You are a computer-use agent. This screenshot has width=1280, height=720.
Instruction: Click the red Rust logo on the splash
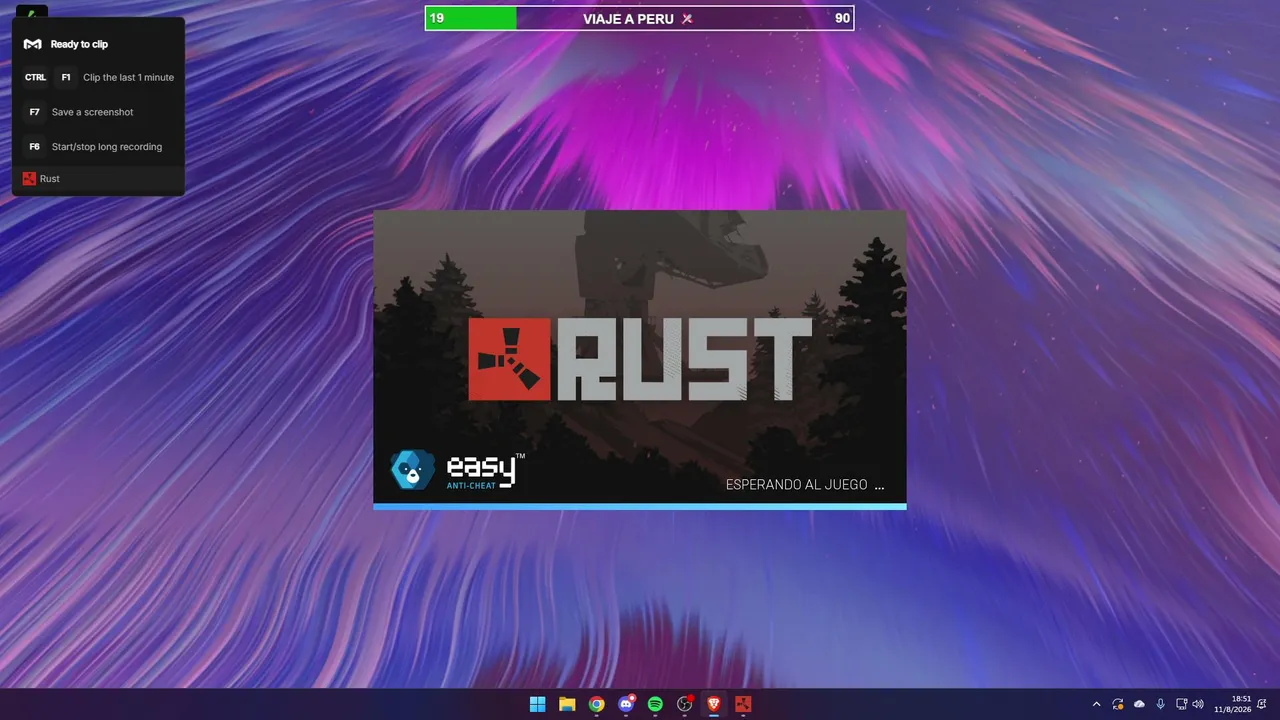click(x=510, y=359)
